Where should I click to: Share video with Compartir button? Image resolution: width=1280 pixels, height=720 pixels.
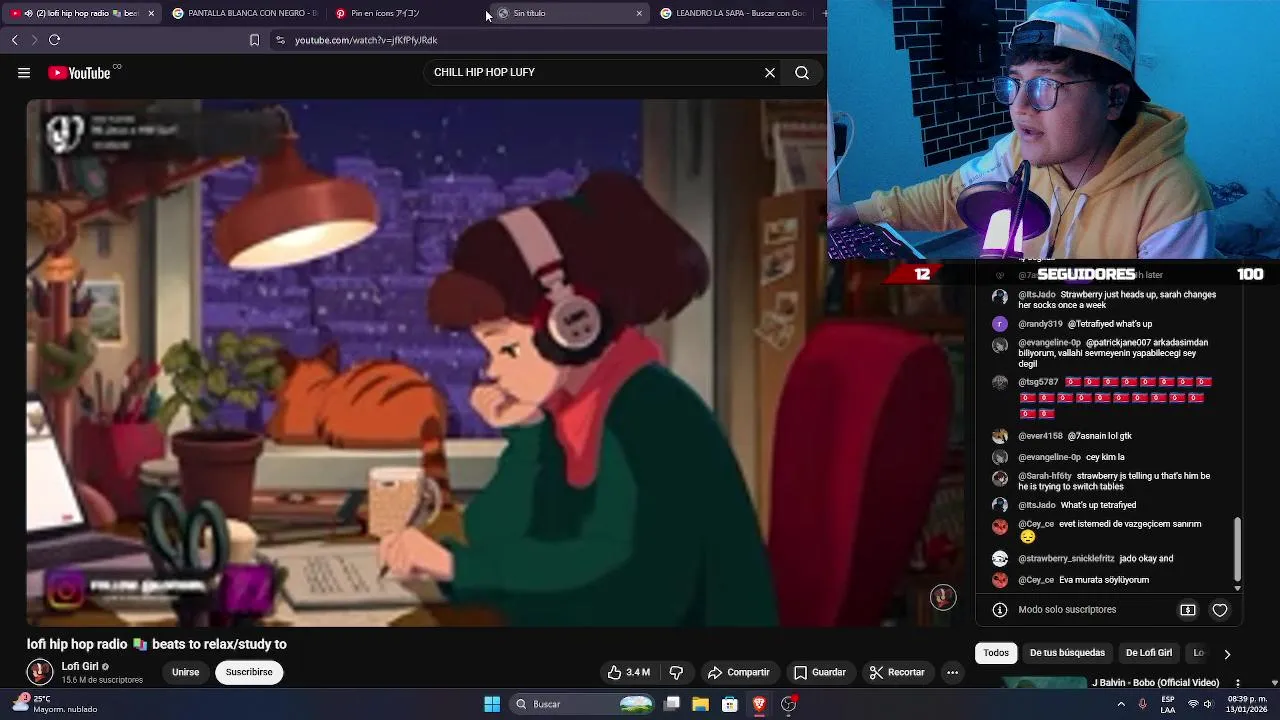click(738, 672)
